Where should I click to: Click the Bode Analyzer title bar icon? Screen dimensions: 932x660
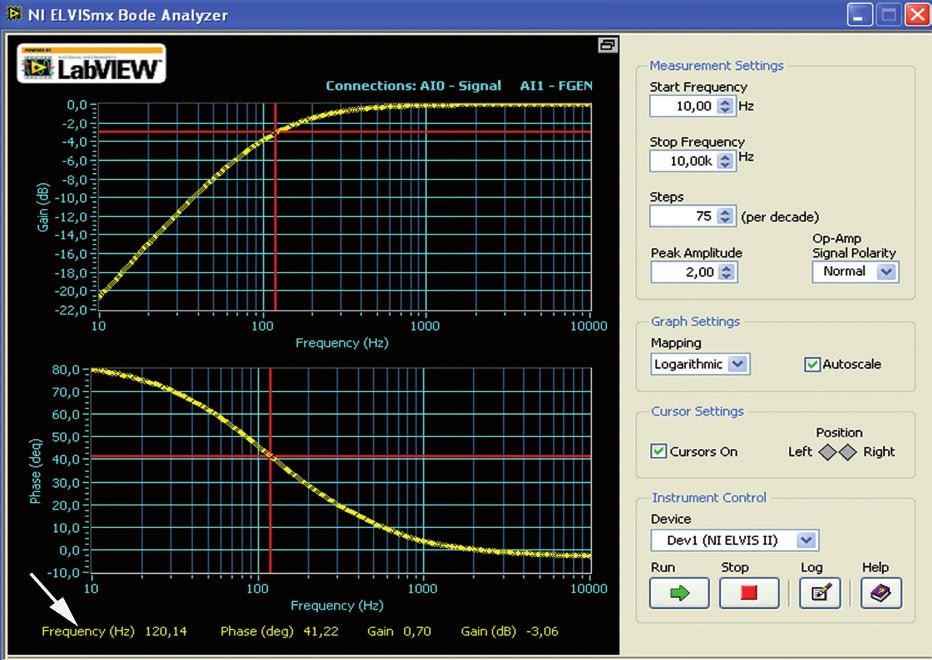coord(13,13)
